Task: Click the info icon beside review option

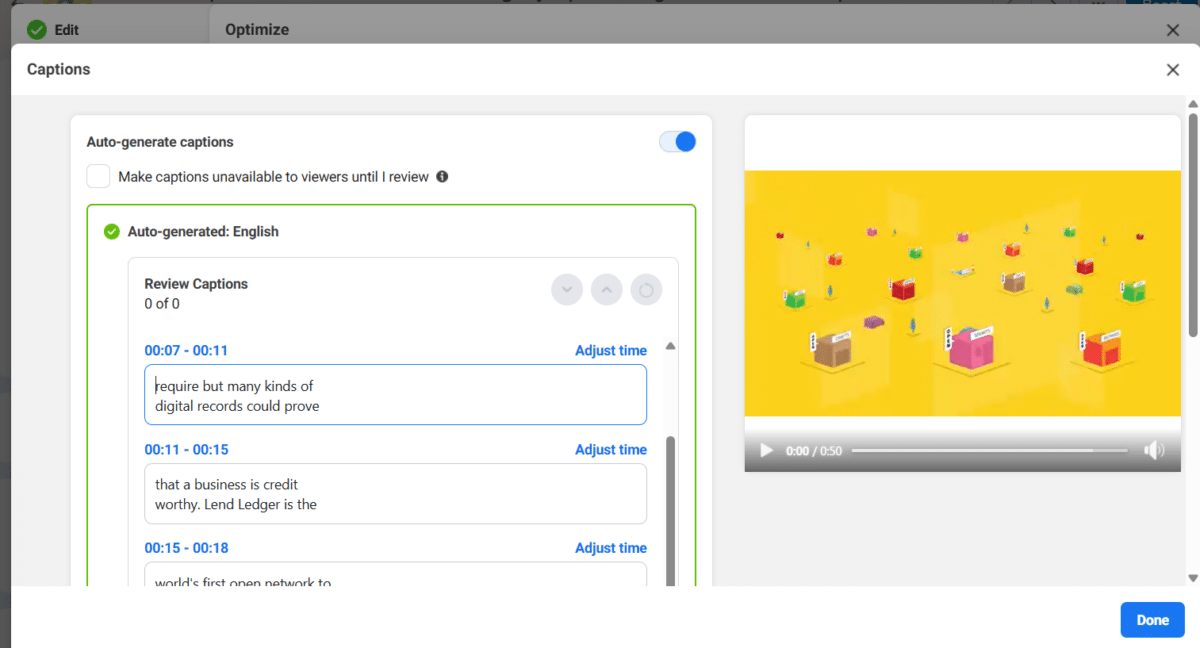Action: click(x=442, y=177)
